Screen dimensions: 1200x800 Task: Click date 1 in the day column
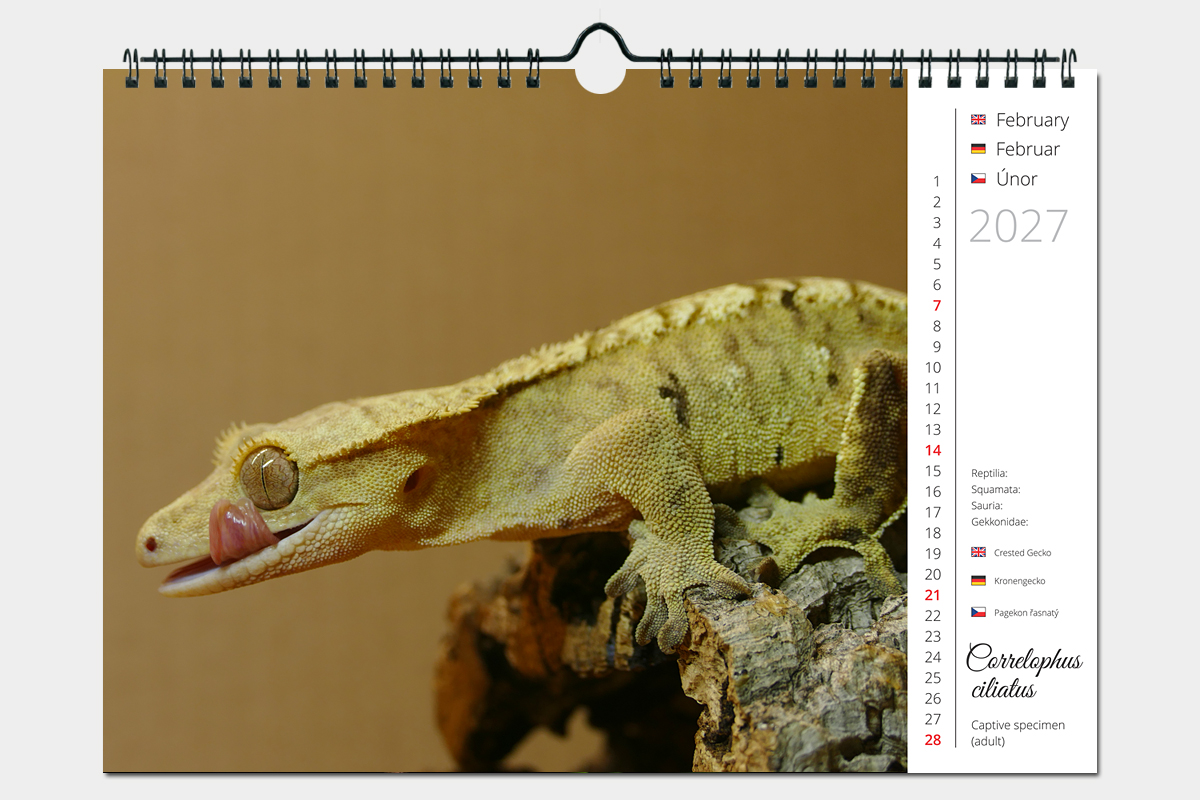click(x=936, y=182)
